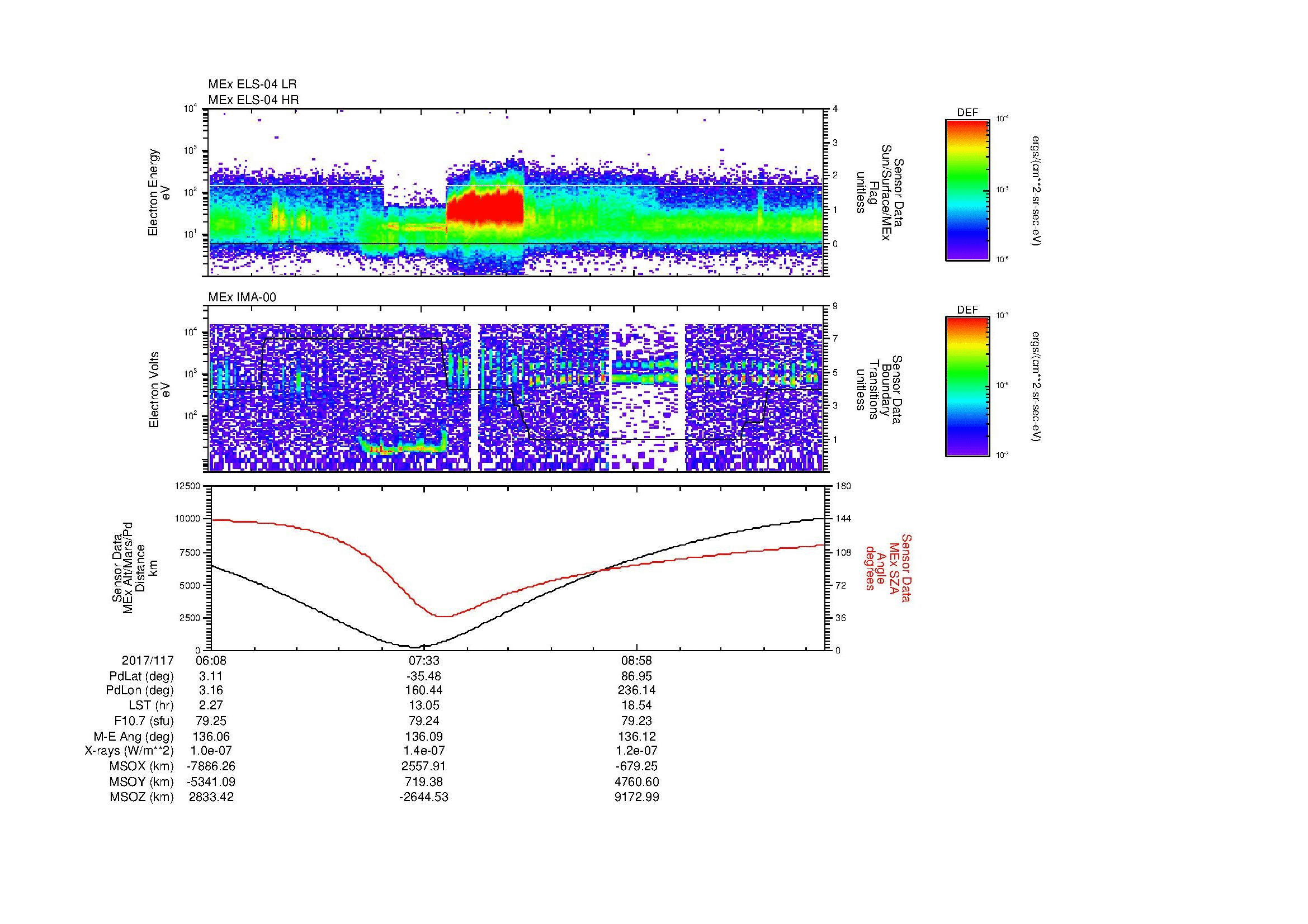Click the MSOZ value 9172.99
Screen dimensions: 1308x924
637,797
